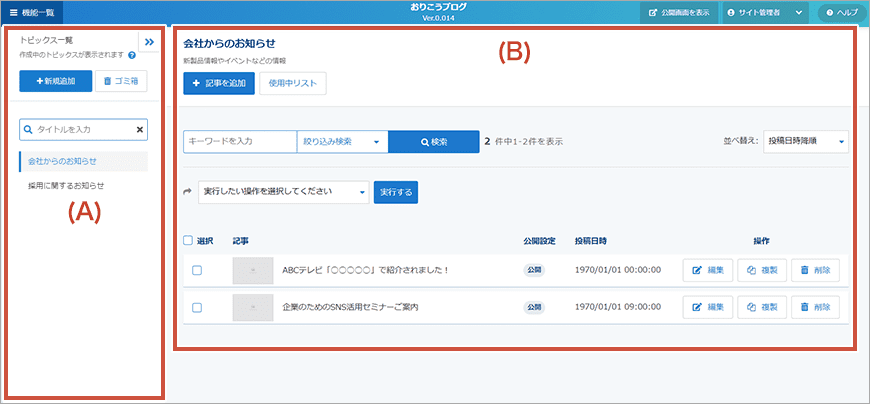
Task: Clear the title search with X icon
Action: tap(139, 129)
